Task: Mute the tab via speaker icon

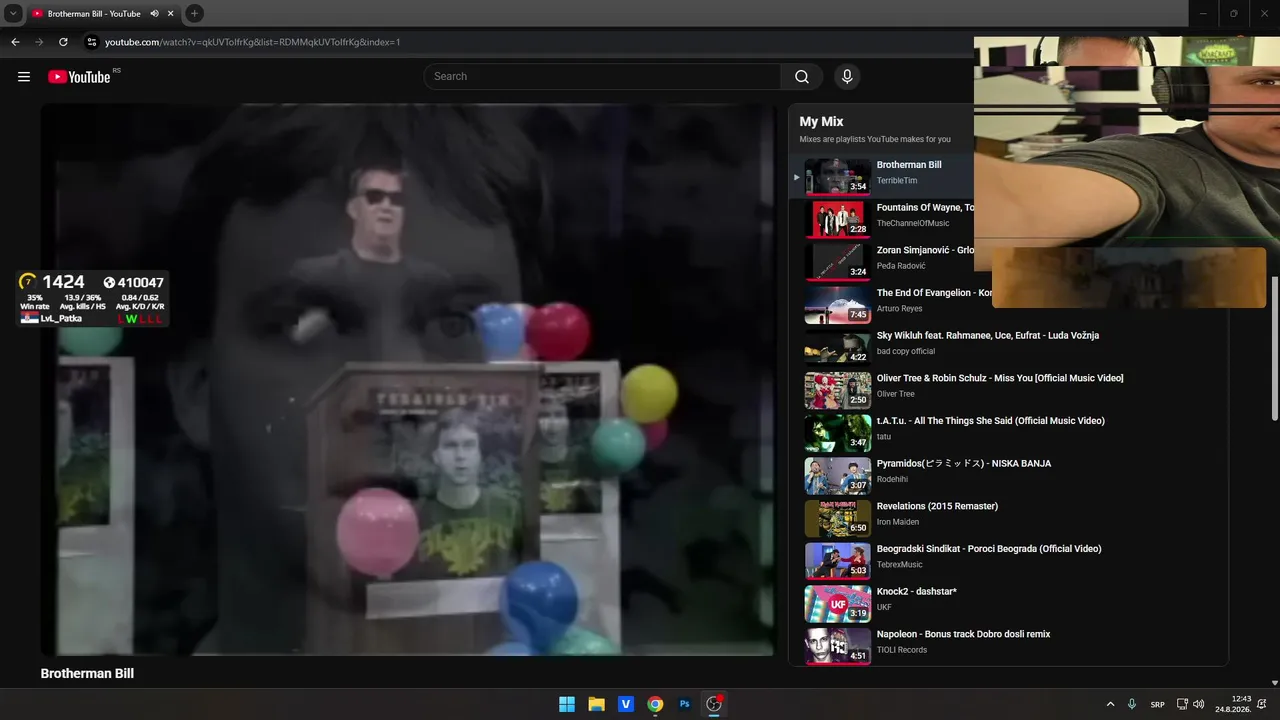Action: coord(155,14)
